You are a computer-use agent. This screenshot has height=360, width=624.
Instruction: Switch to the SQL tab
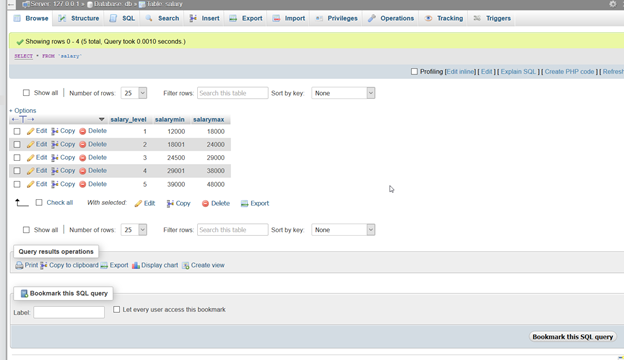(123, 18)
